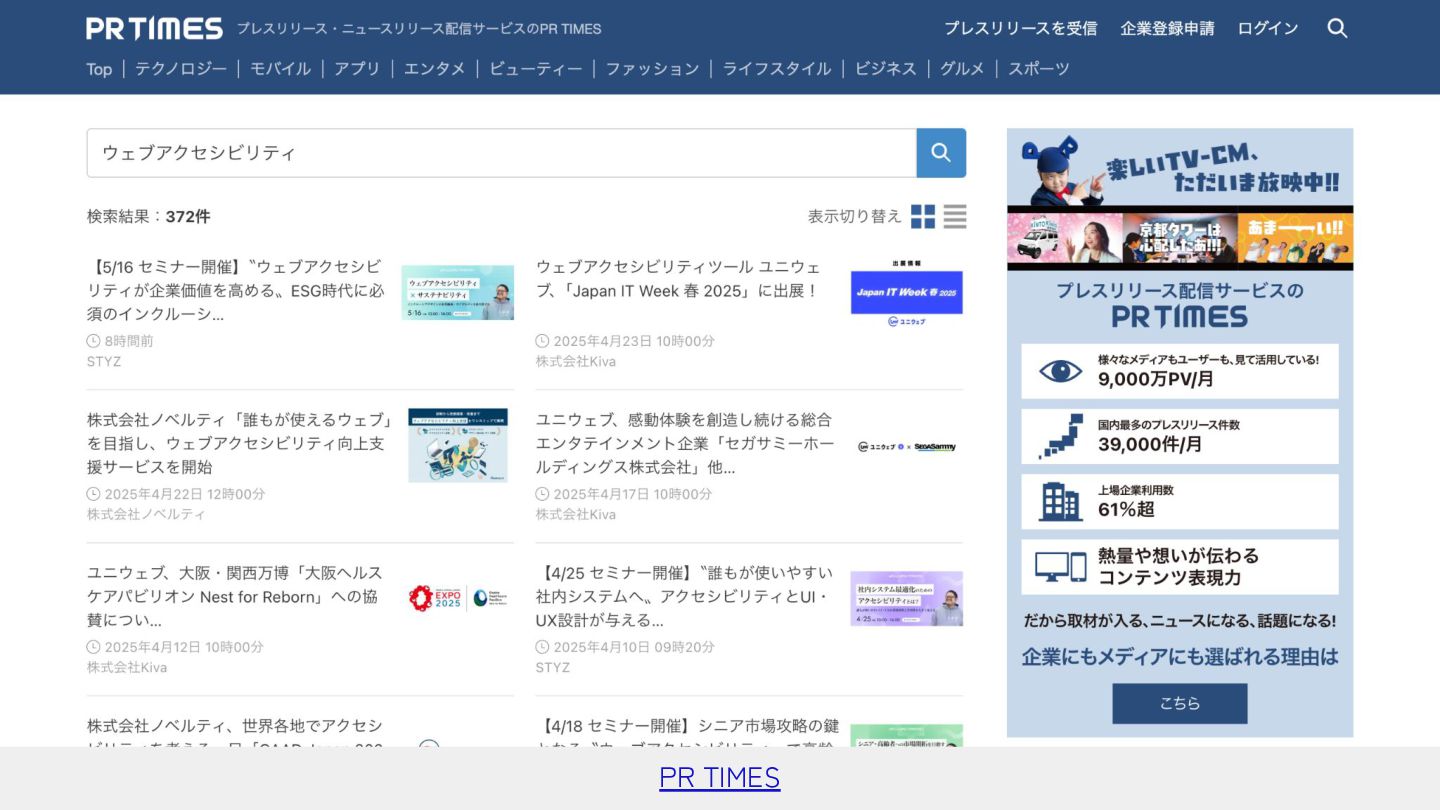
Task: Open the 4/18 セミナー開催 シニア市場 article
Action: 688,734
